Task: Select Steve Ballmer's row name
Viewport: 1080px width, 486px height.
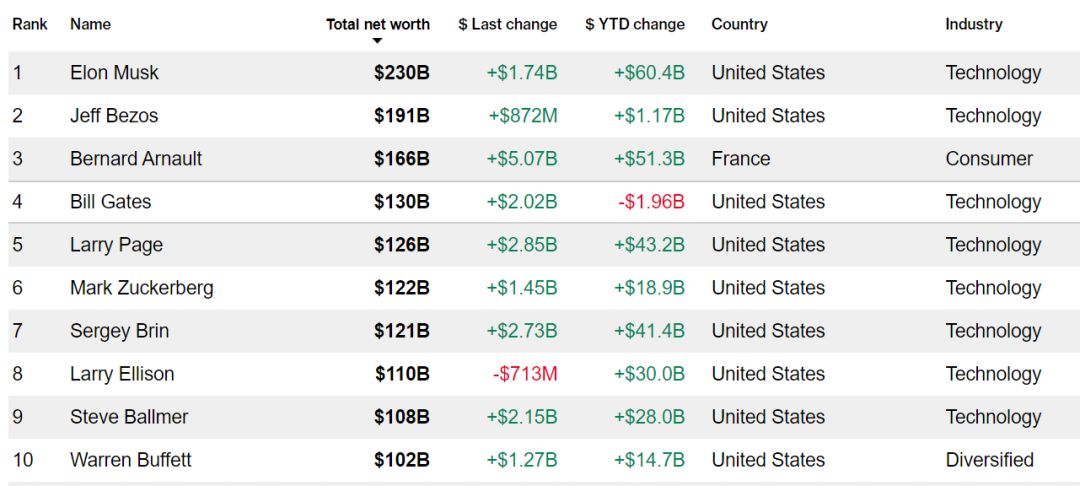Action: point(129,417)
